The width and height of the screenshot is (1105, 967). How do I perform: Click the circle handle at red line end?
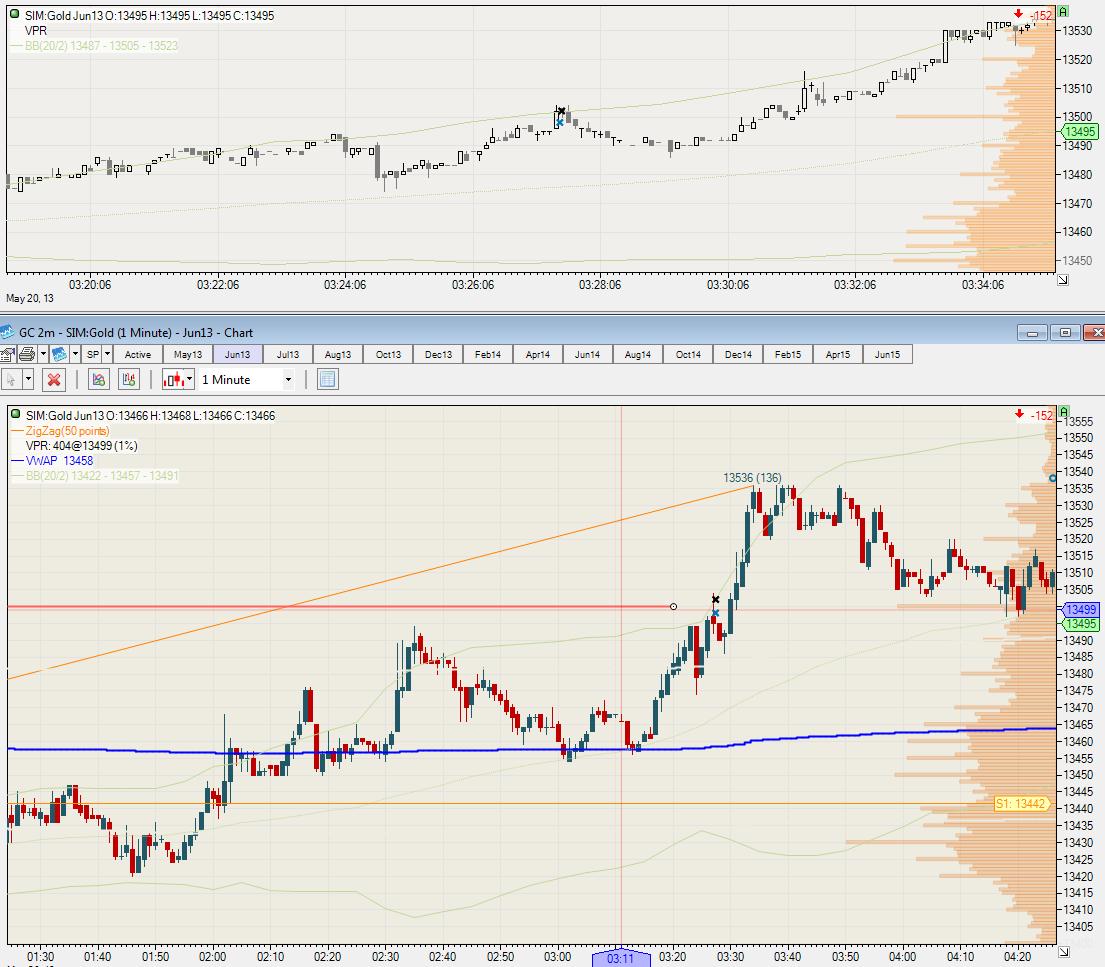tap(673, 607)
